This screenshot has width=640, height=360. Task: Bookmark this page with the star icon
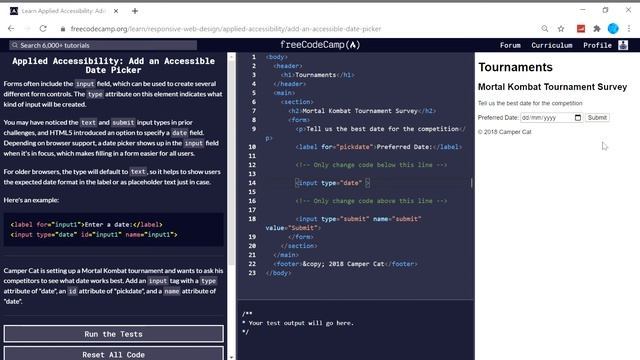coord(561,29)
